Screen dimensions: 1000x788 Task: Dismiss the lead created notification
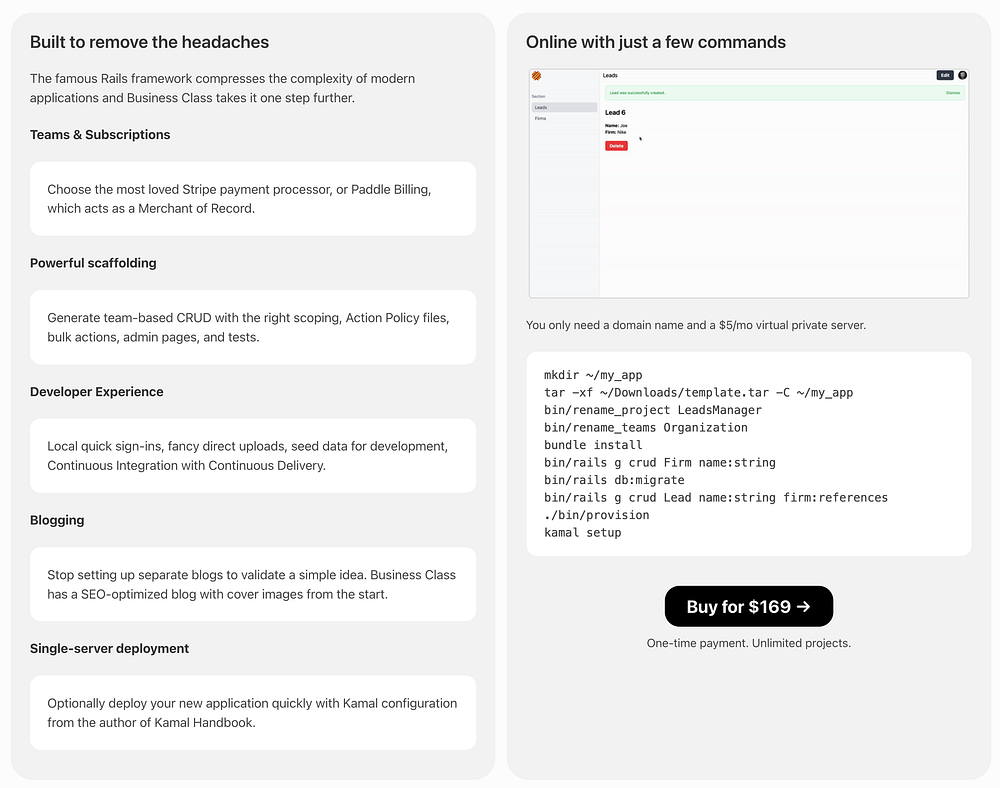click(952, 93)
